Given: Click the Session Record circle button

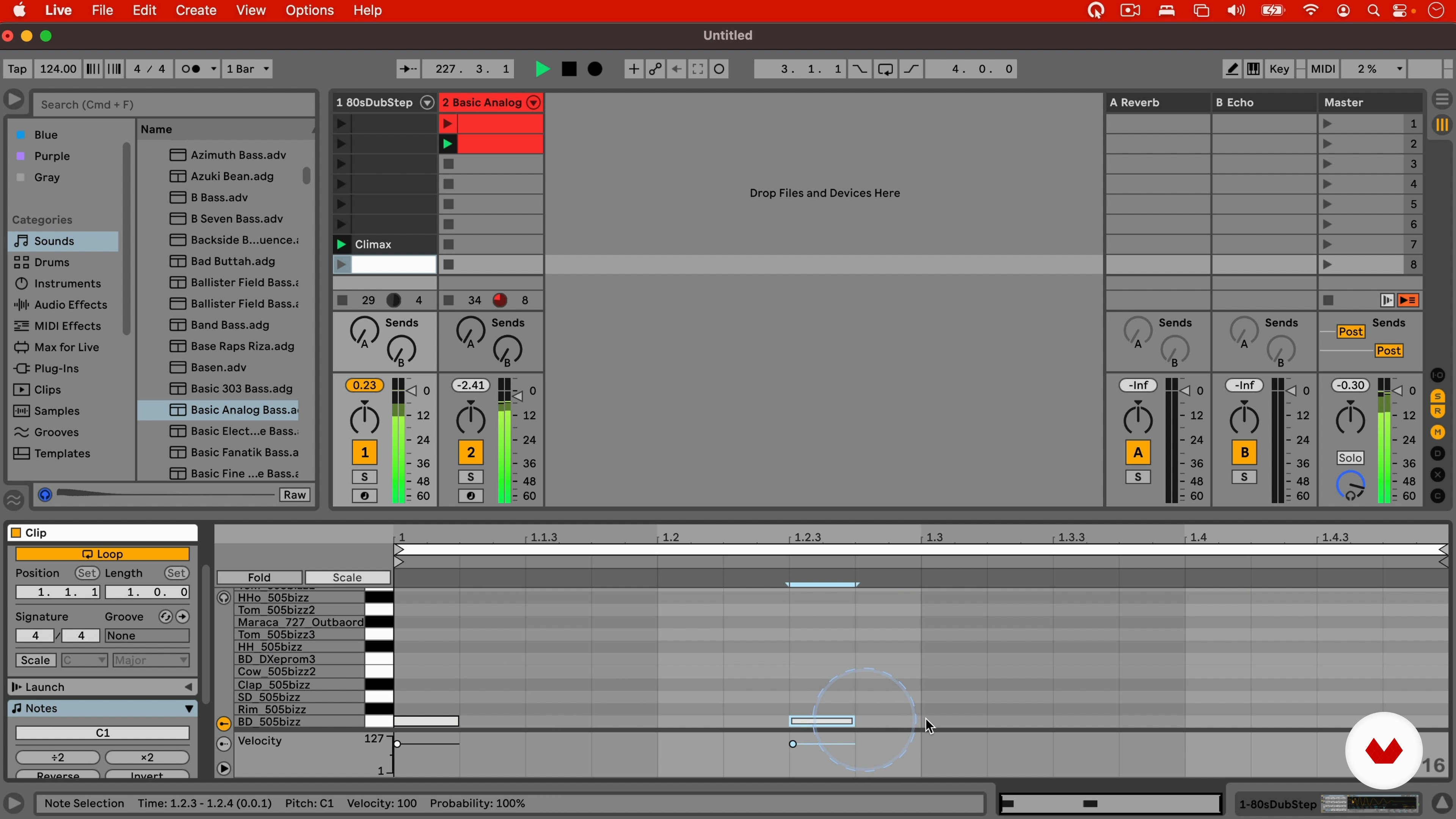Looking at the screenshot, I should tap(720, 69).
